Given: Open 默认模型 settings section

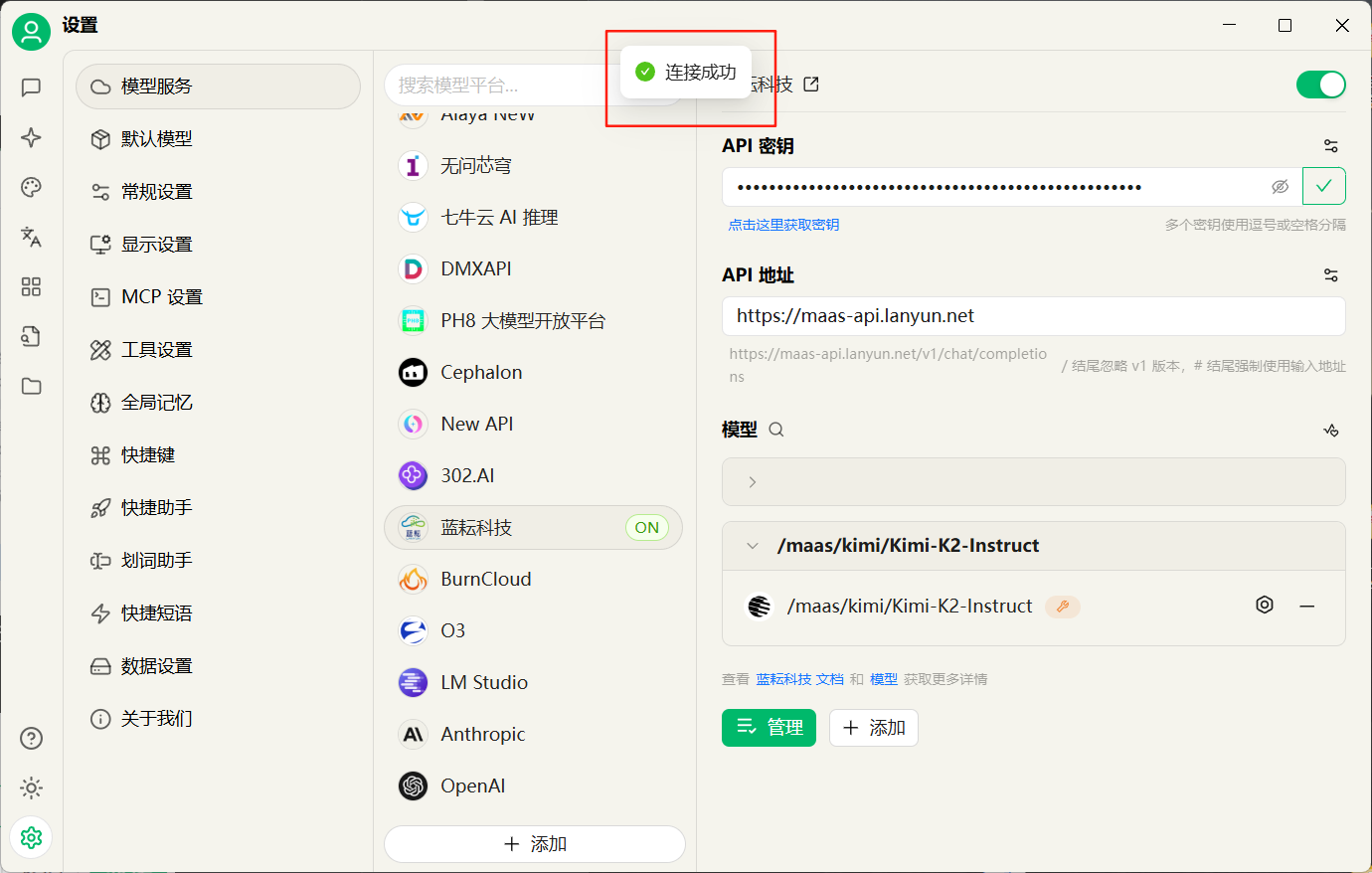Looking at the screenshot, I should pos(218,139).
